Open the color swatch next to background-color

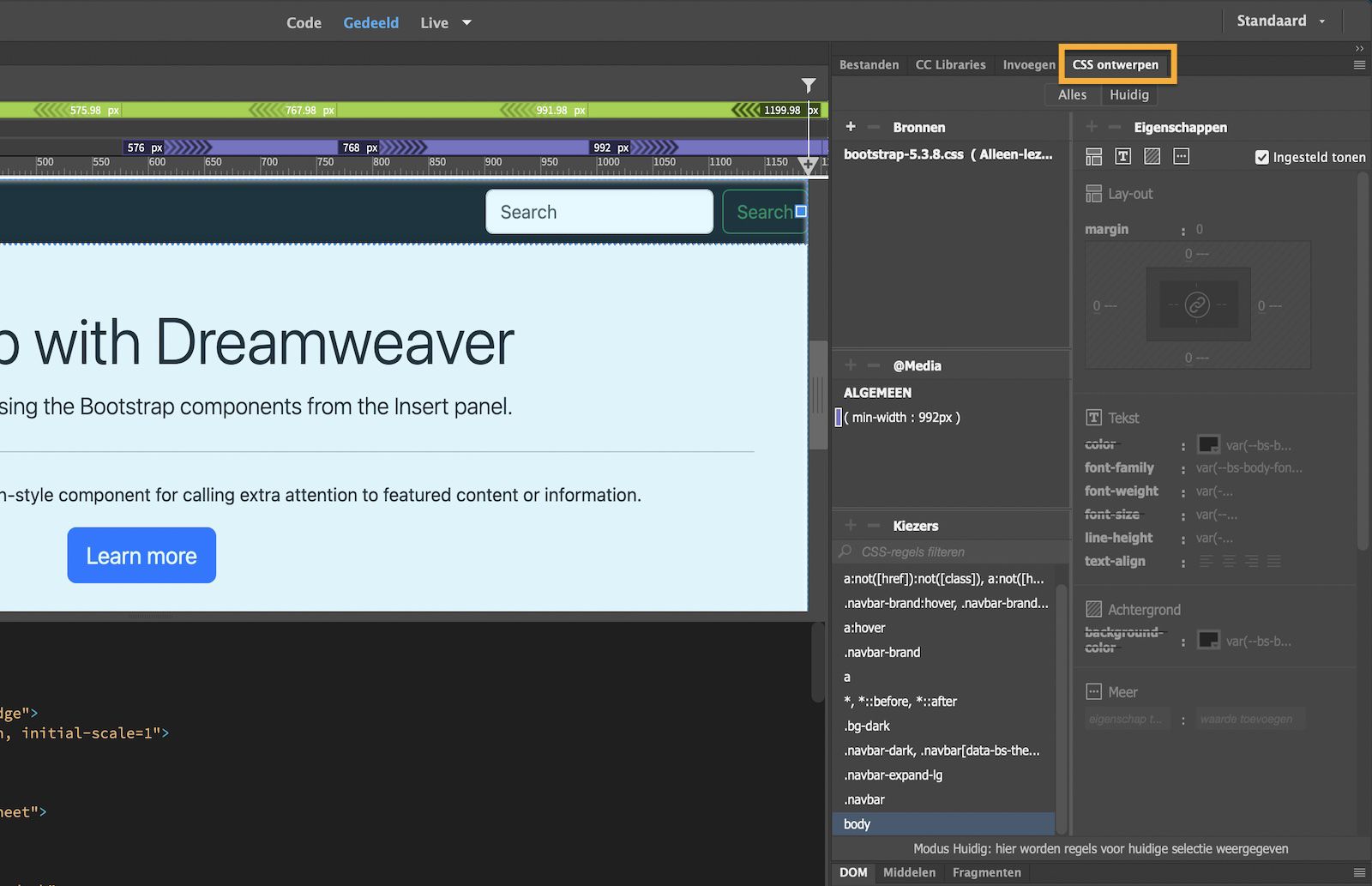1207,640
